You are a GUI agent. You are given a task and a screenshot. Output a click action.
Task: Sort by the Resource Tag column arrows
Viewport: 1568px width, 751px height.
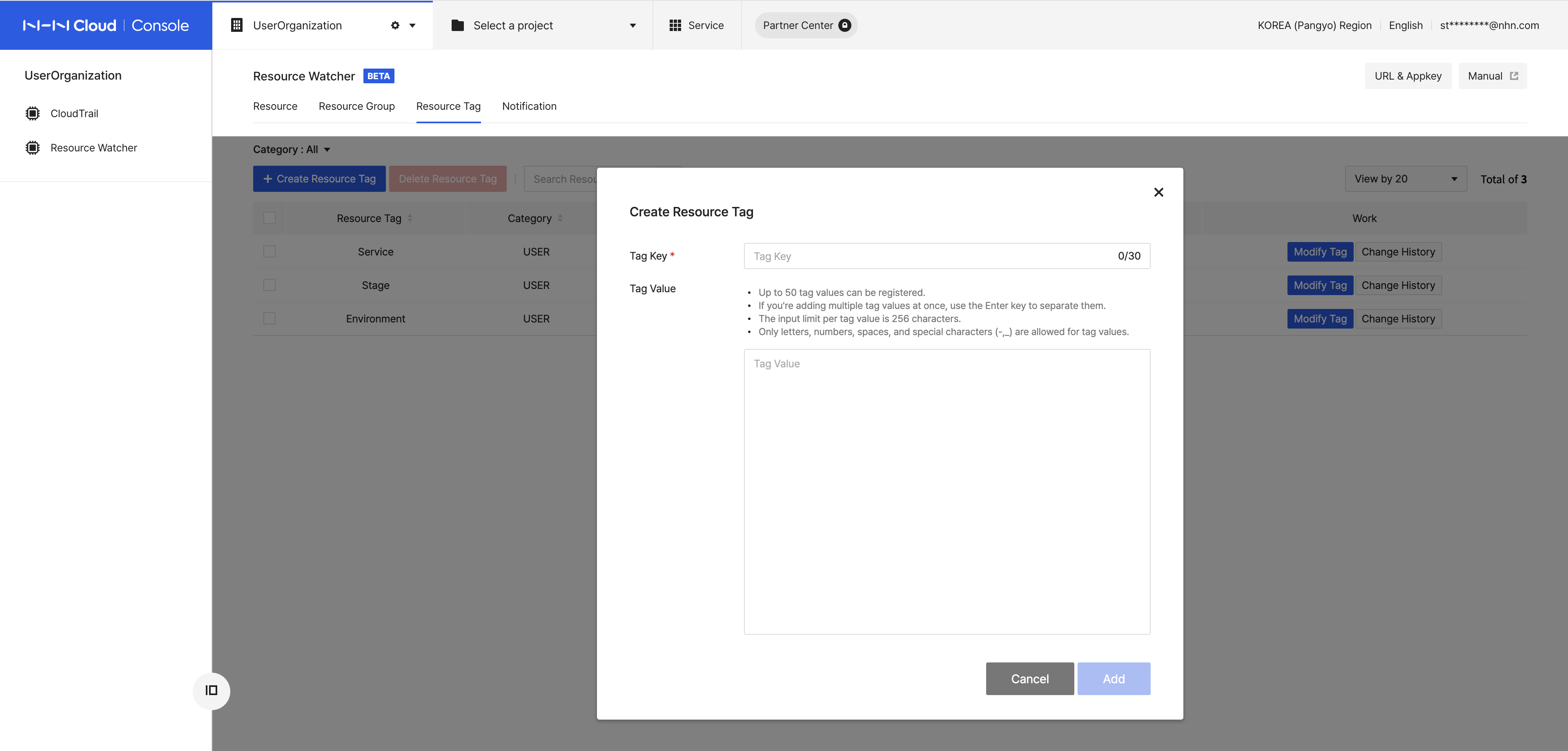(x=410, y=218)
